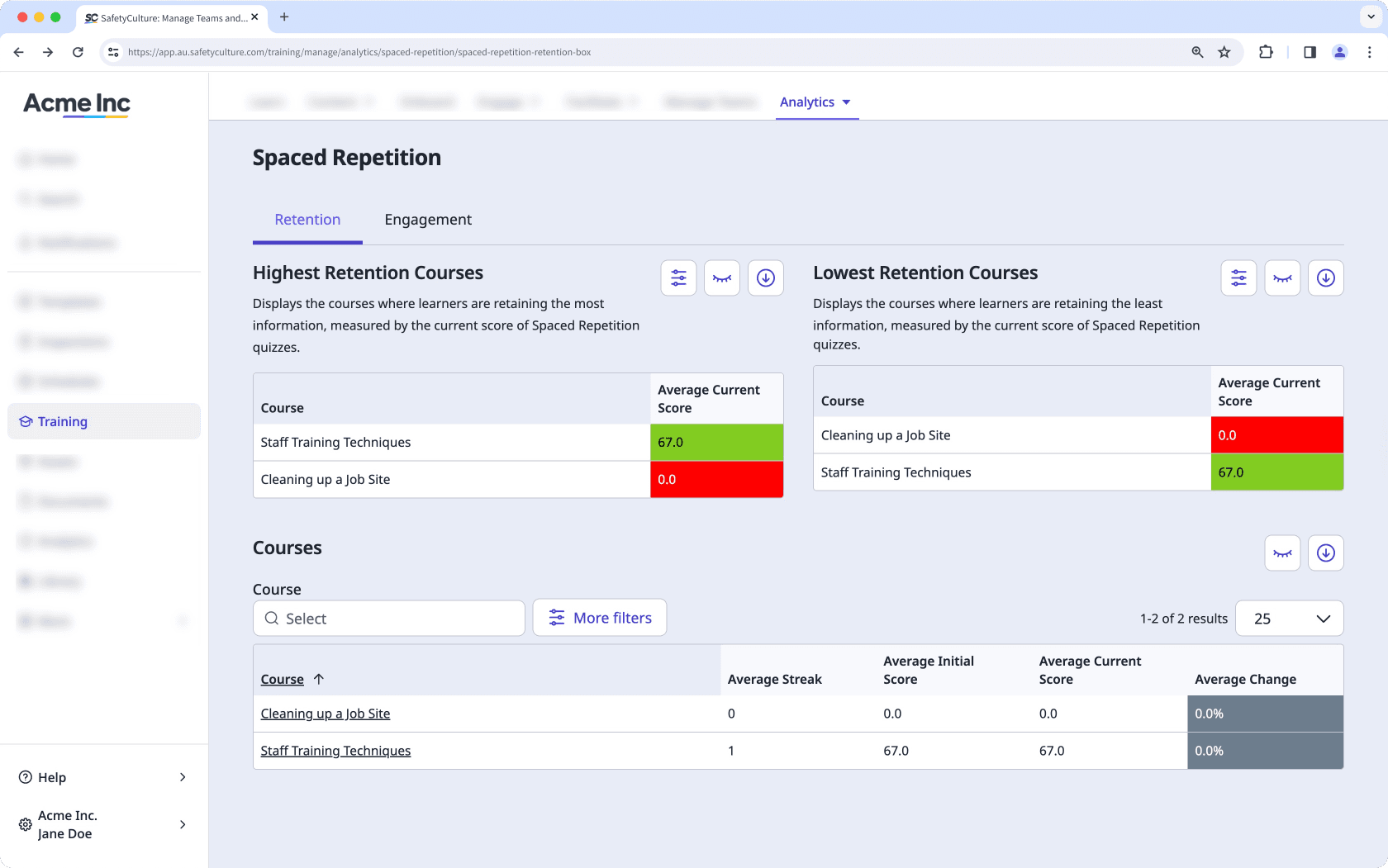Click the Course Select search field
Image resolution: width=1388 pixels, height=868 pixels.
[x=388, y=618]
